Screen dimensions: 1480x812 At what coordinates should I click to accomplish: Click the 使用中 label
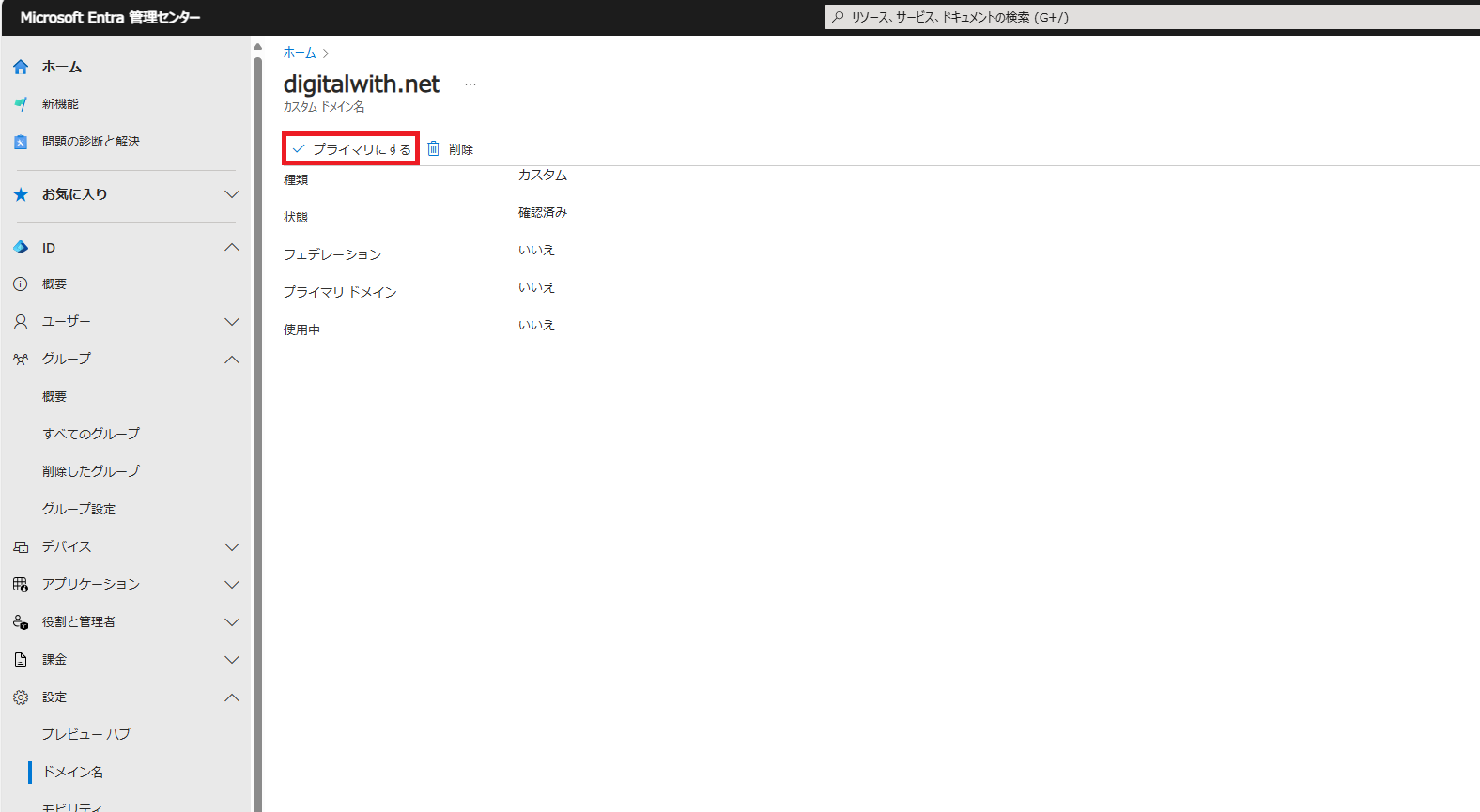tap(301, 329)
